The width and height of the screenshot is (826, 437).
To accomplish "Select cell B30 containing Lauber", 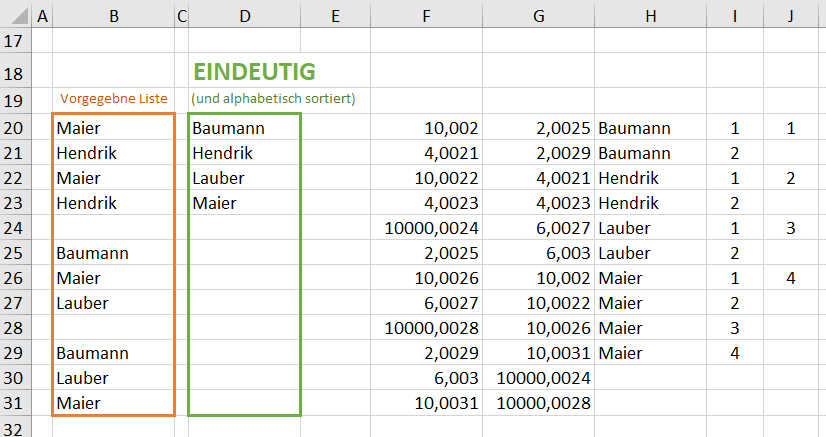I will point(114,378).
